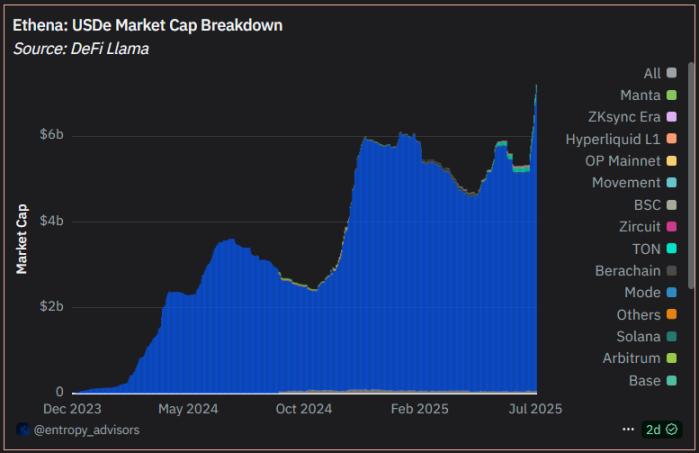Click the legend's vertical scrollbar
Viewport: 699px width, 453px height.
(x=691, y=200)
